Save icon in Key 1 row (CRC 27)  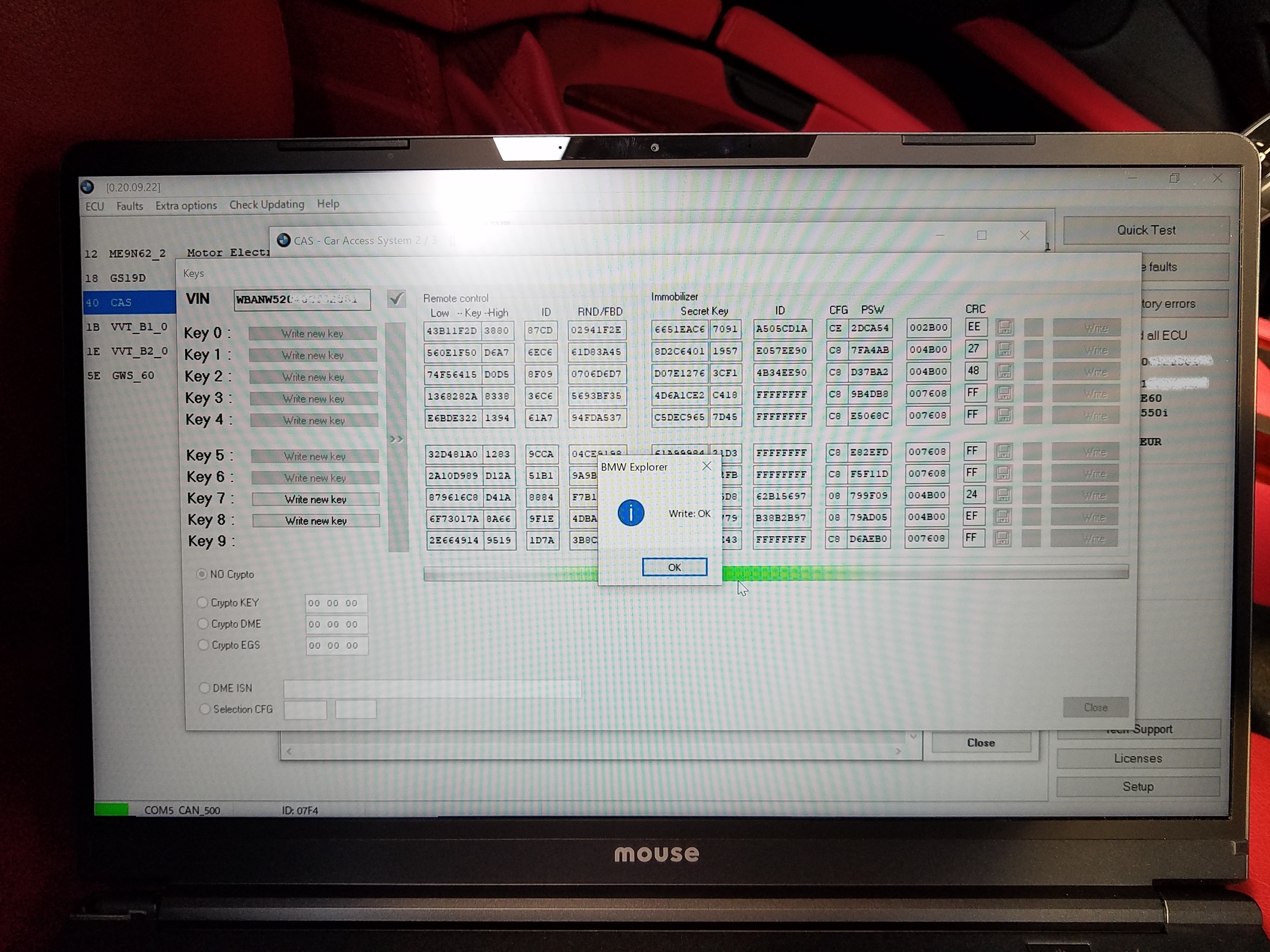[1005, 350]
